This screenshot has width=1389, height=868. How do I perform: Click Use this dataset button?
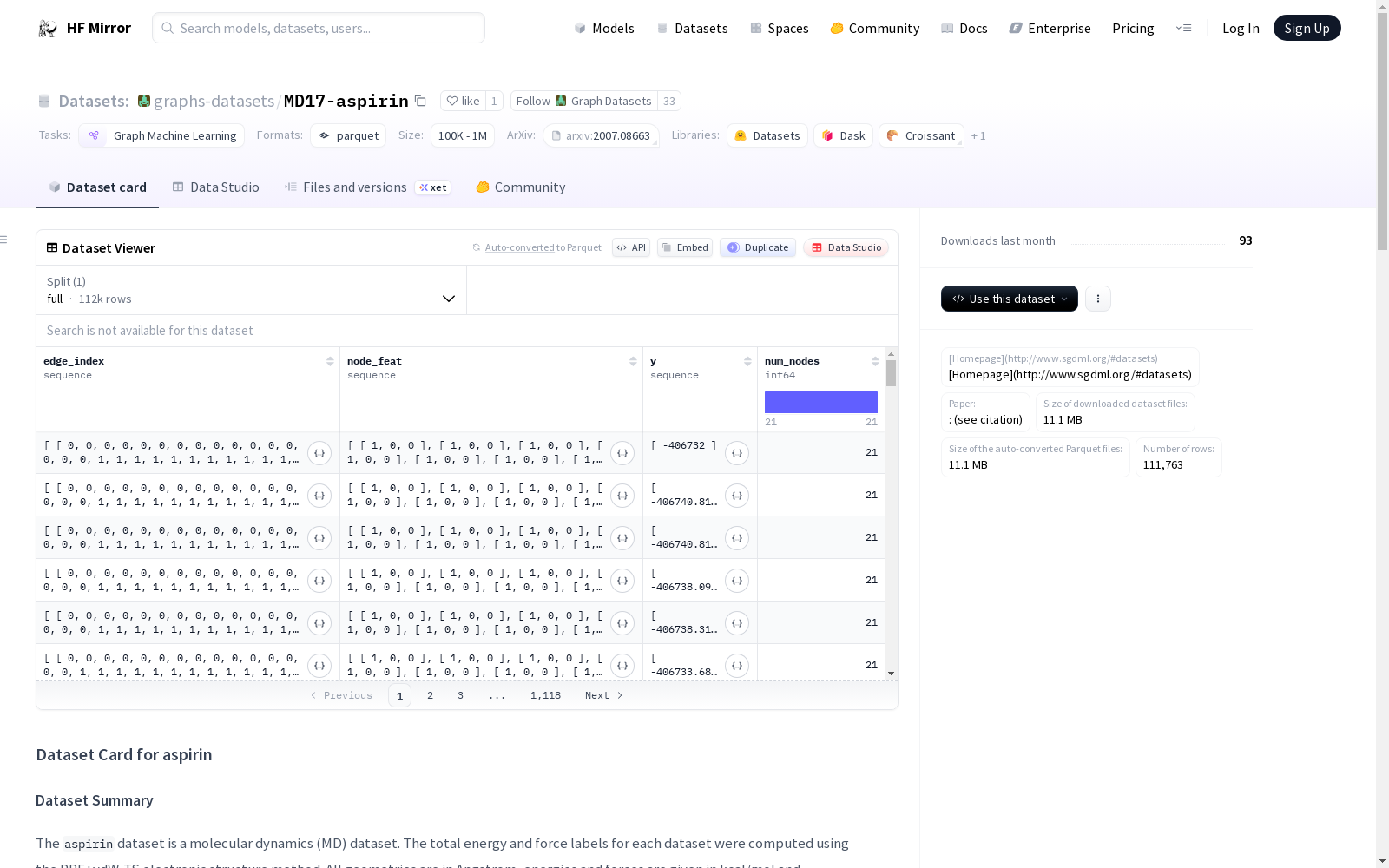(x=1010, y=299)
